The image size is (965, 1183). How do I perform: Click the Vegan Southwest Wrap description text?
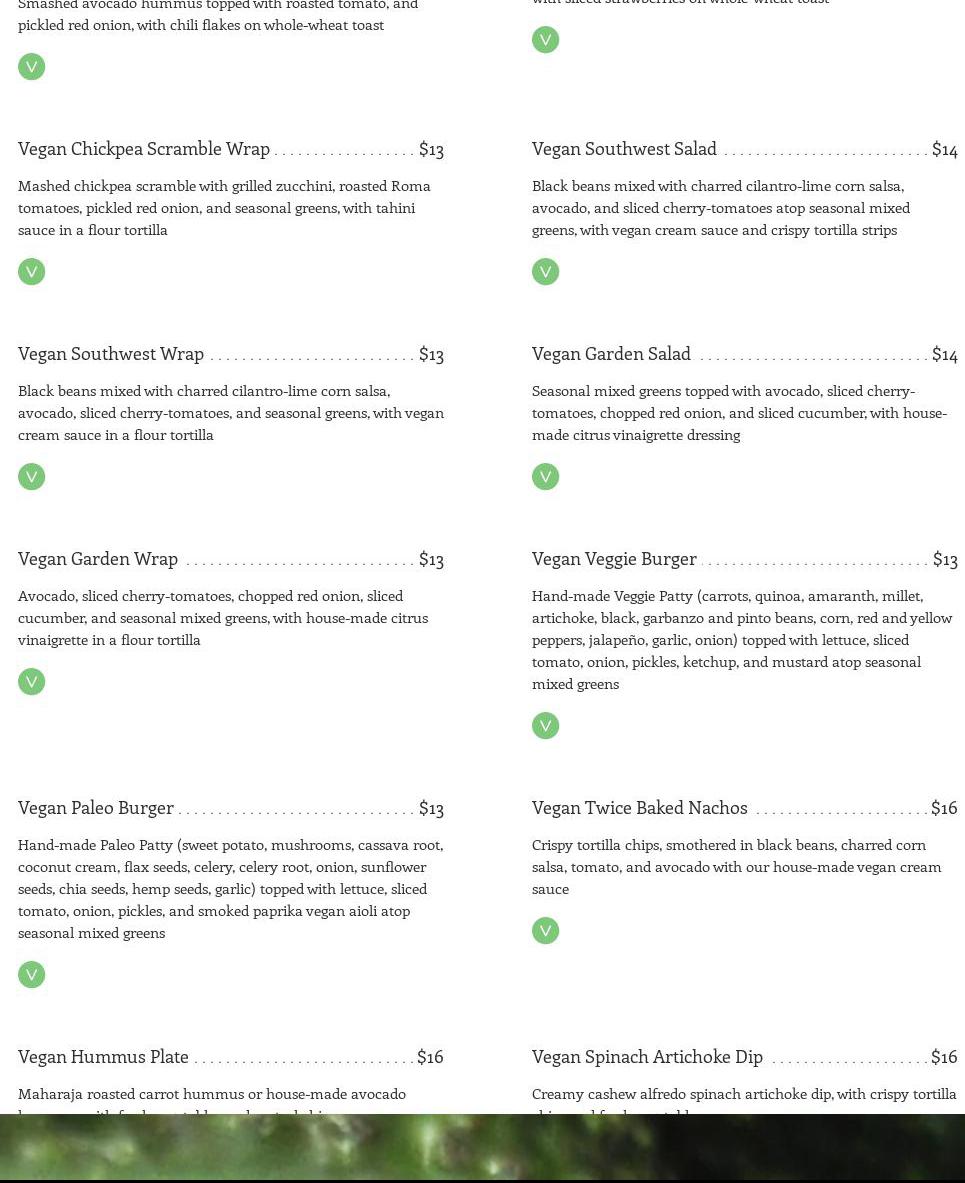pyautogui.click(x=230, y=412)
